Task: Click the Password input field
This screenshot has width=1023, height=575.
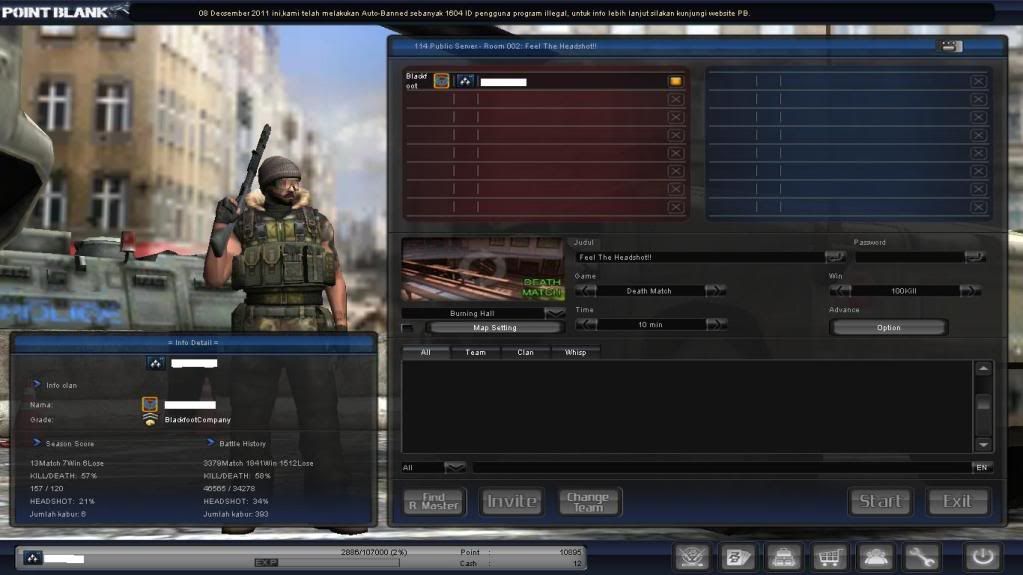Action: pos(909,257)
